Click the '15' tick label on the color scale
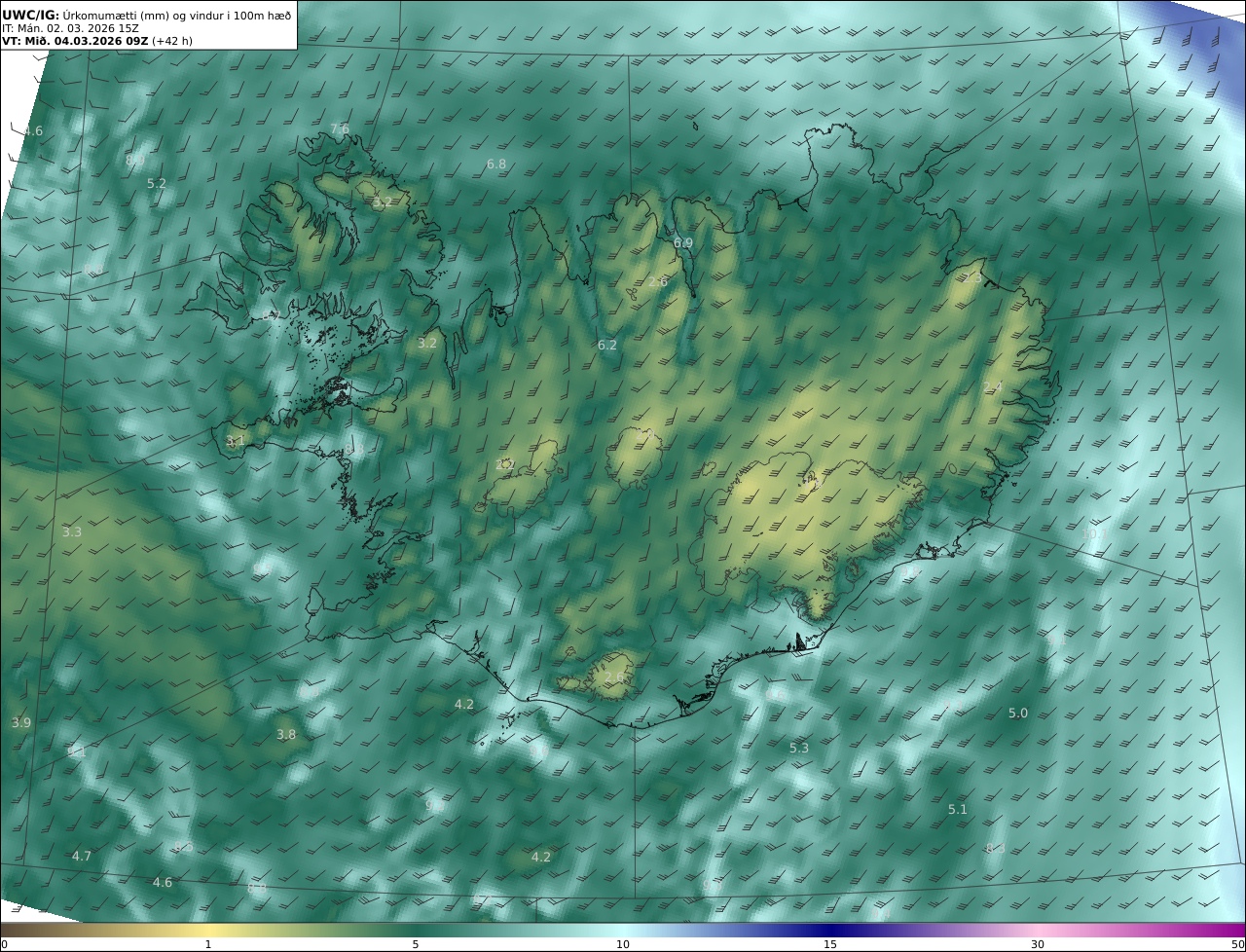Screen dimensions: 1246x952 pos(830,944)
